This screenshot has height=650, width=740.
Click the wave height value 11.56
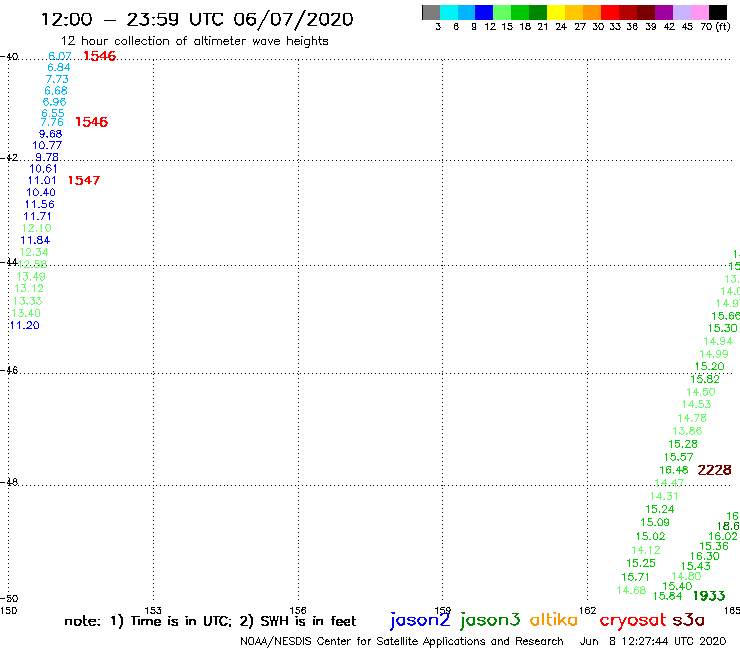click(x=40, y=204)
